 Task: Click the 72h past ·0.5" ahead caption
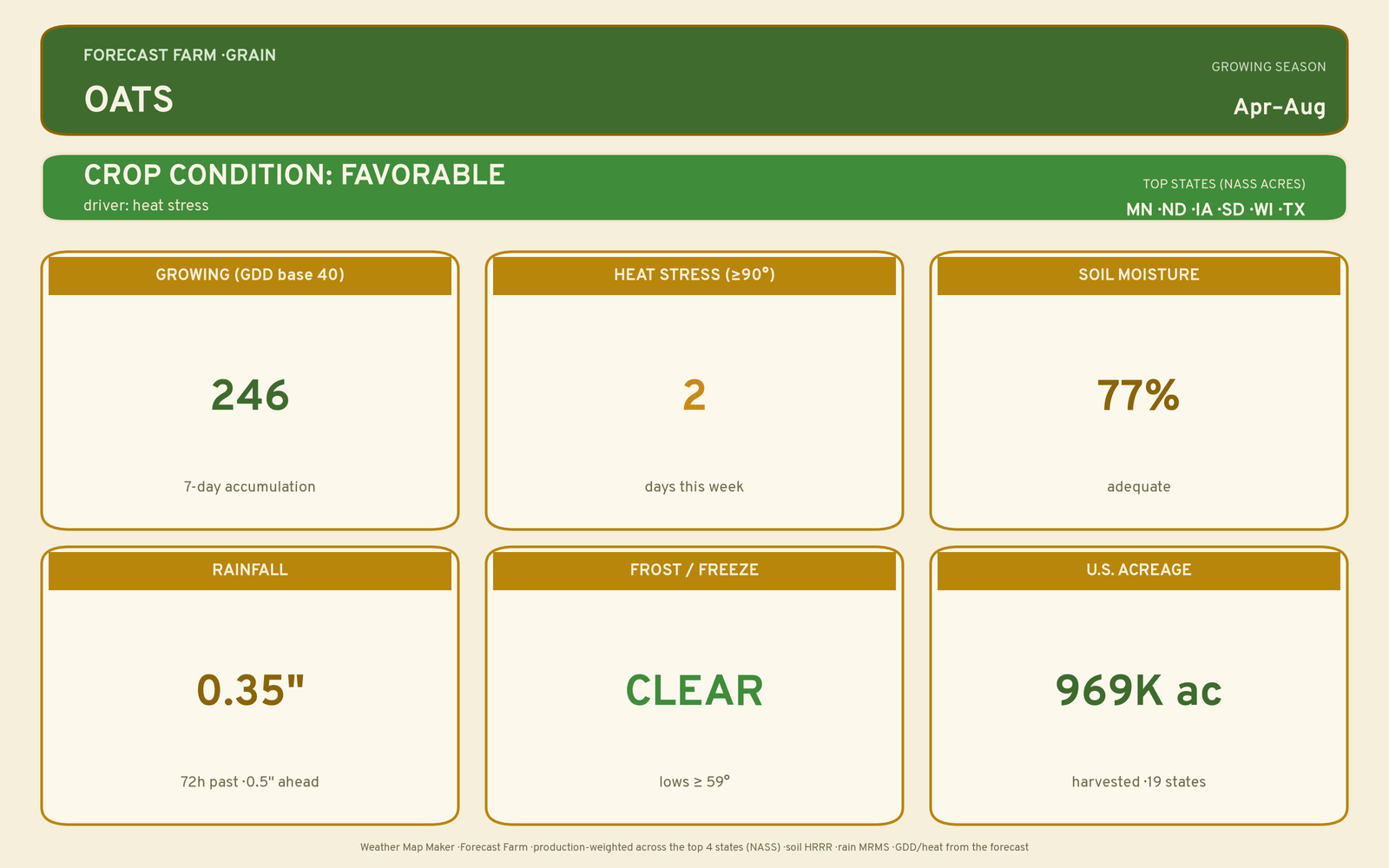pyautogui.click(x=250, y=782)
